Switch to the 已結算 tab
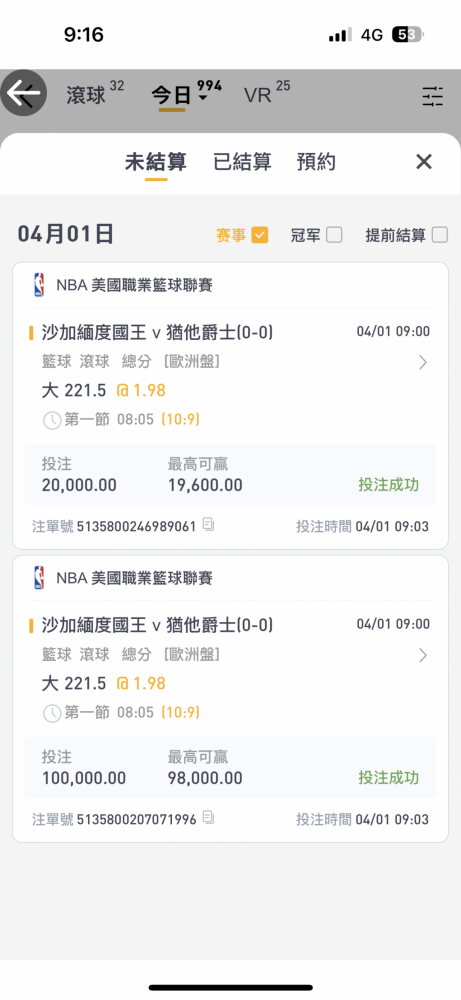 point(242,163)
